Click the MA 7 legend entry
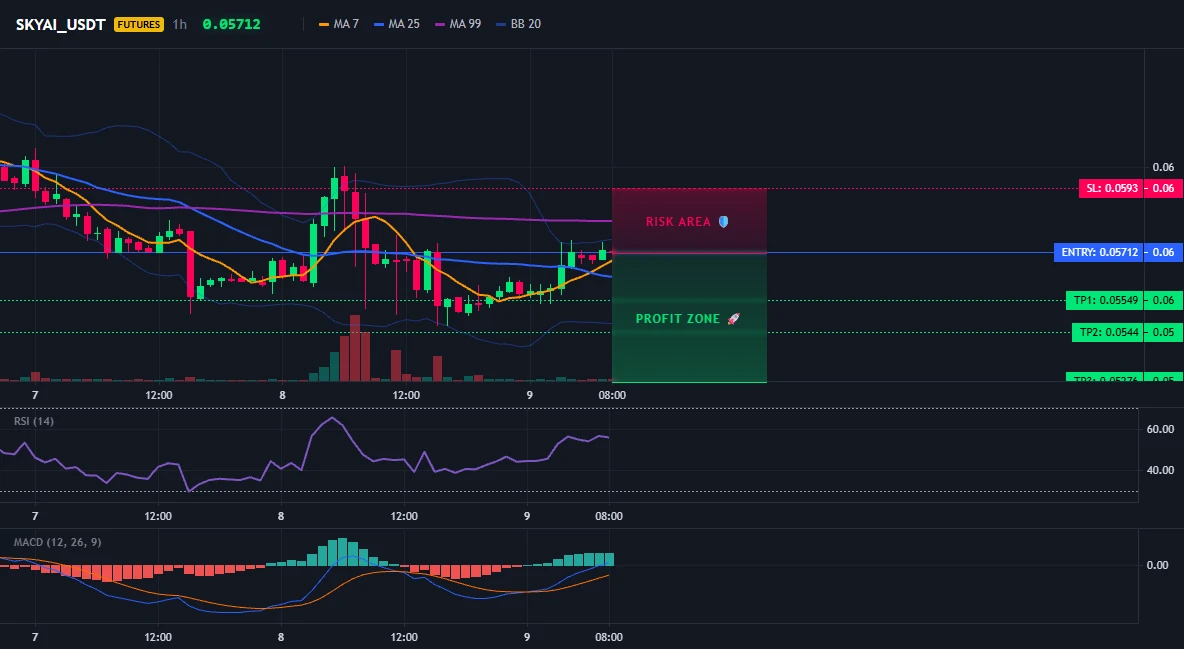The image size is (1184, 649). tap(339, 24)
